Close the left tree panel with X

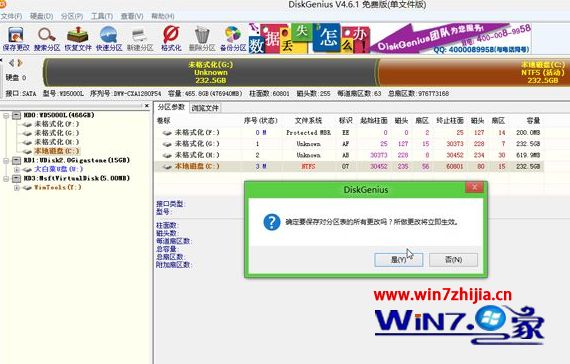(x=147, y=106)
